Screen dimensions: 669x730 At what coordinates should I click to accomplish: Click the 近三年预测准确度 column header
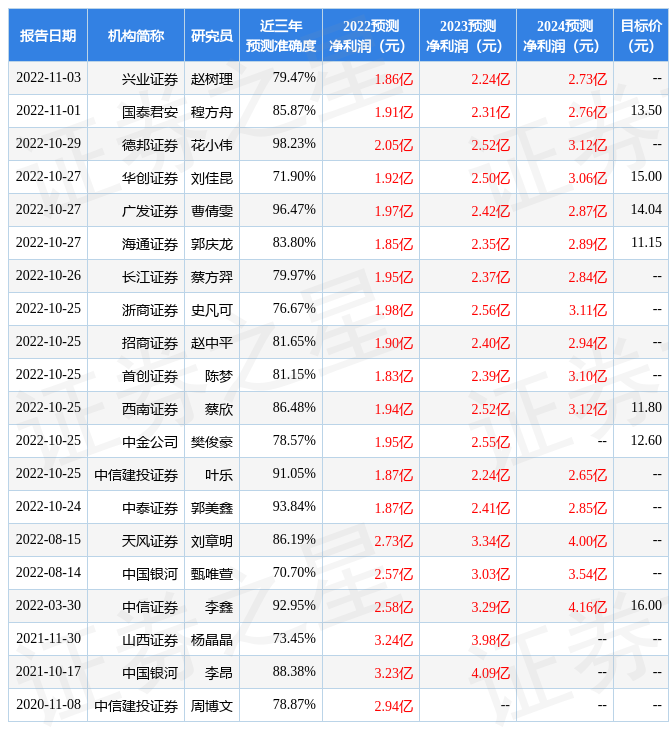281,35
